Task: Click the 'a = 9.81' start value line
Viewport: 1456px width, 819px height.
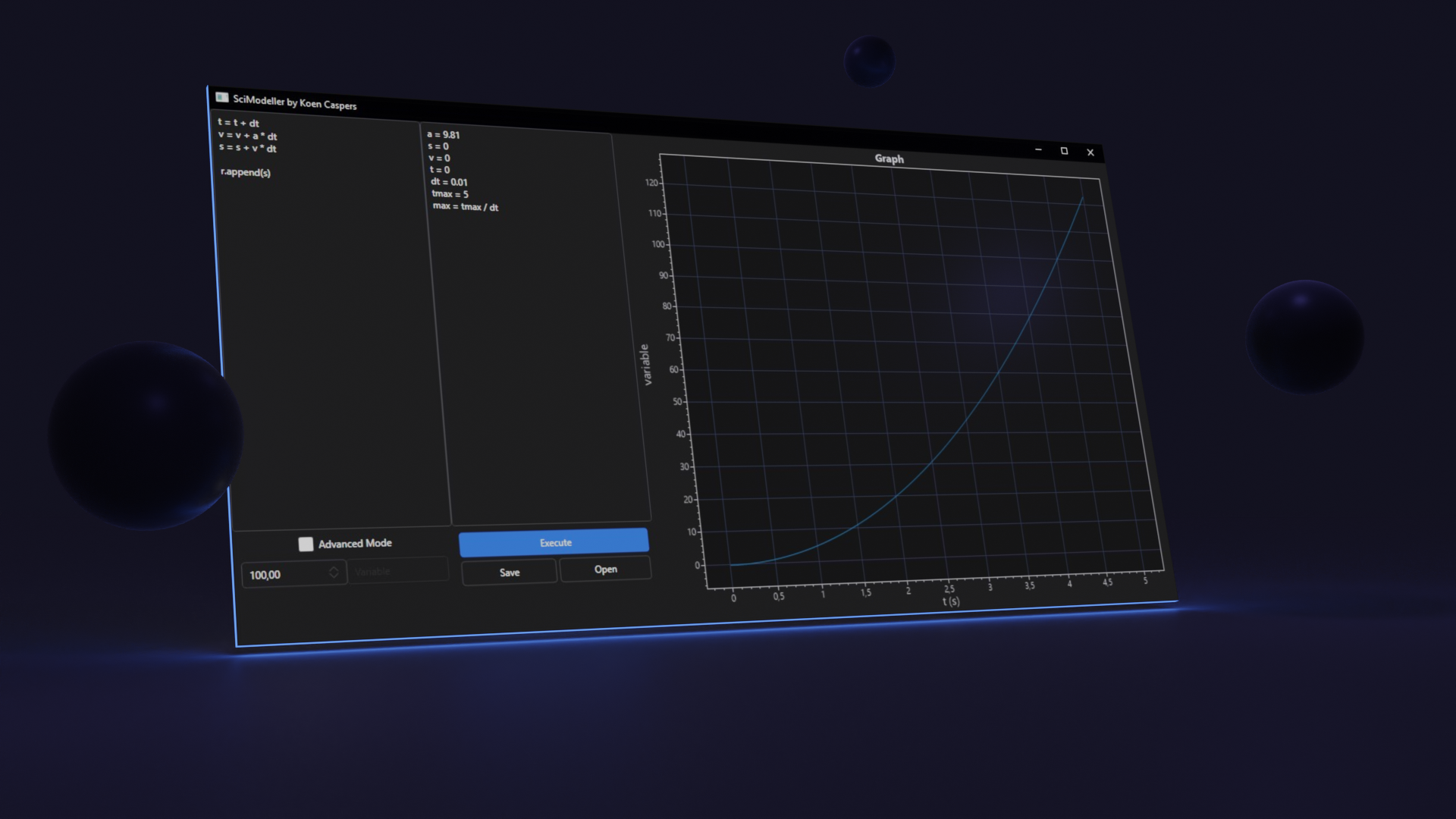Action: [444, 135]
